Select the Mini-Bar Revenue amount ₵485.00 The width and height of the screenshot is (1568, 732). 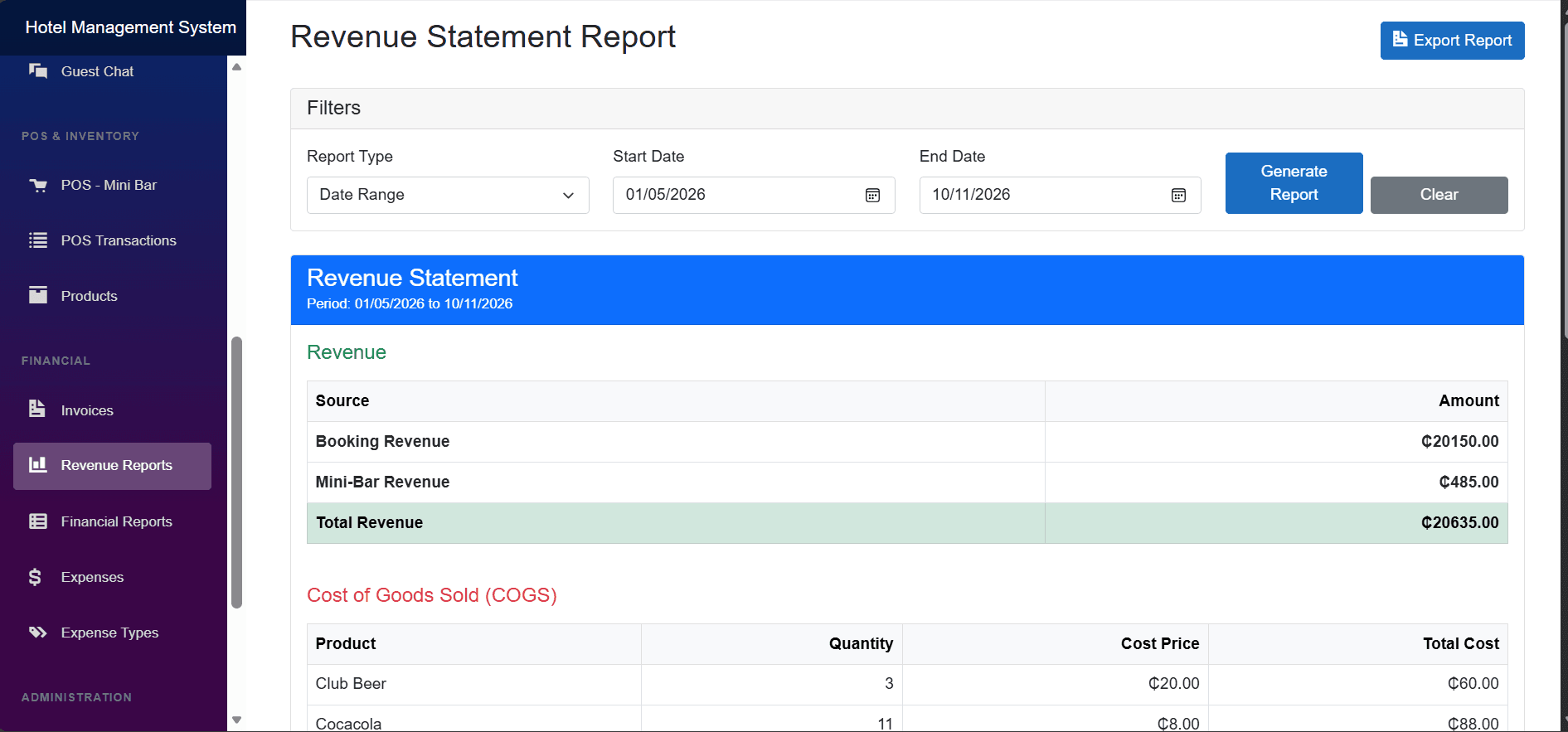pos(1468,482)
